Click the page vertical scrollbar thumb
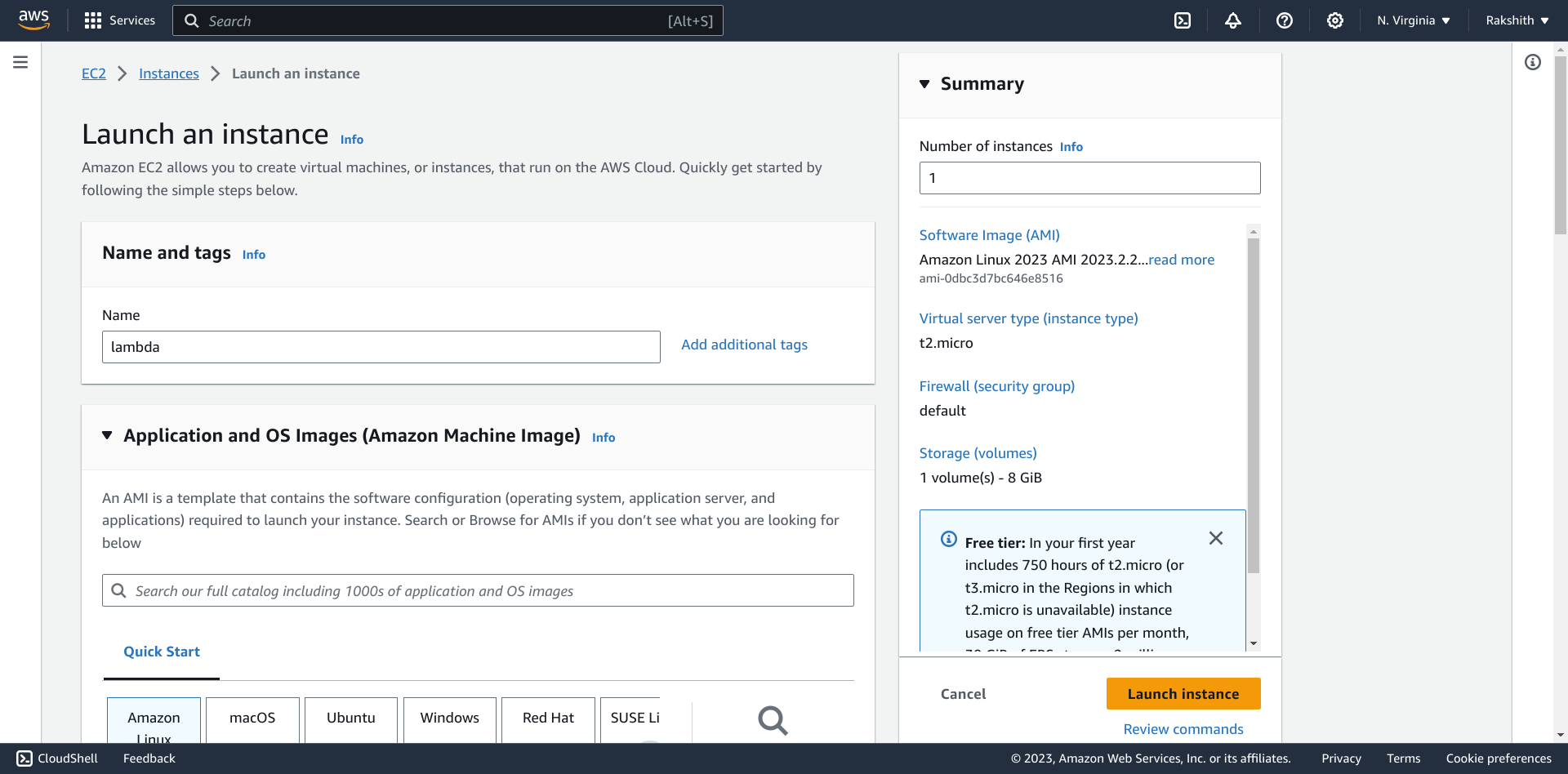1568x774 pixels. tap(1560, 145)
